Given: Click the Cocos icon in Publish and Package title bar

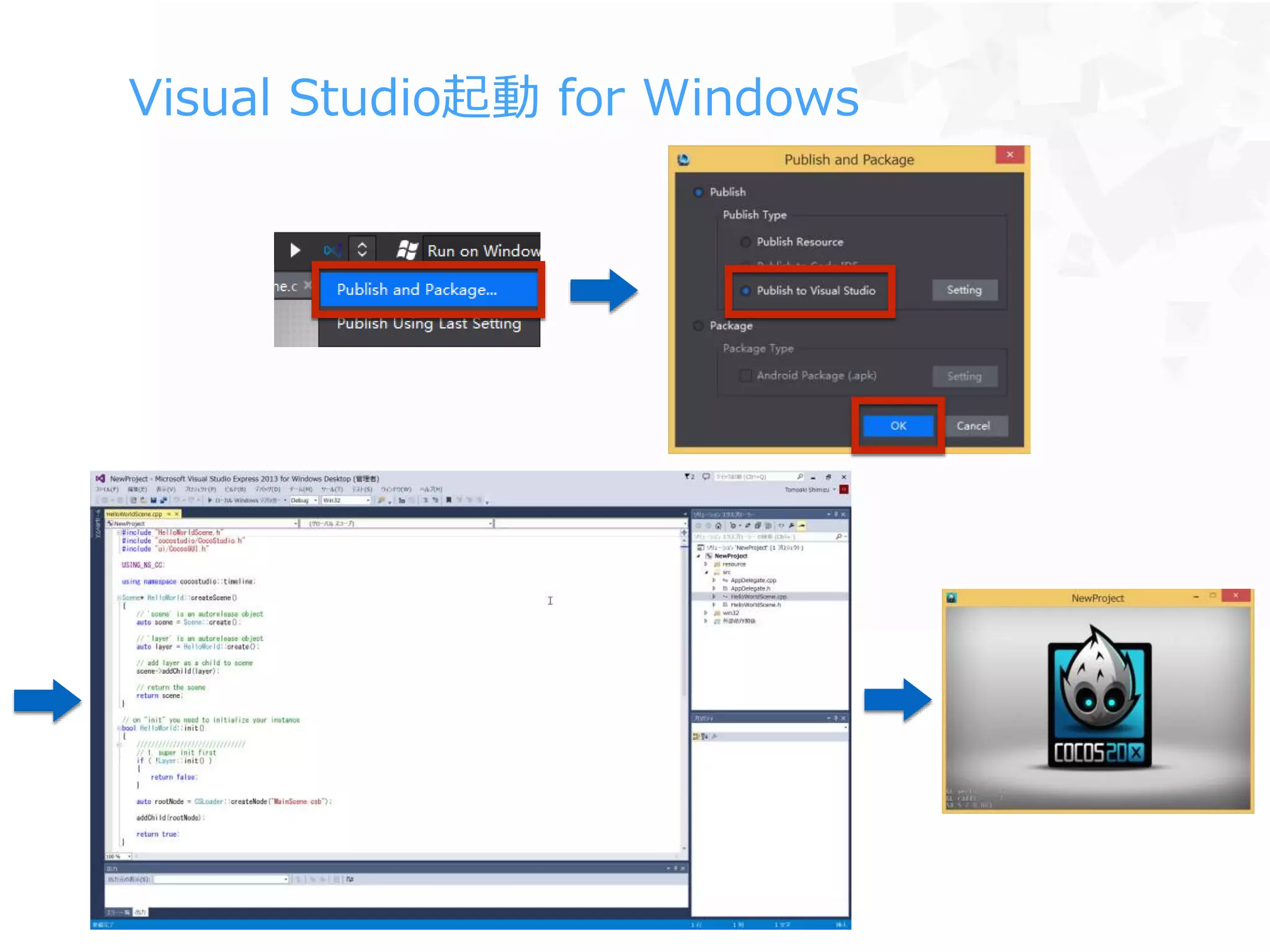Looking at the screenshot, I should (683, 159).
